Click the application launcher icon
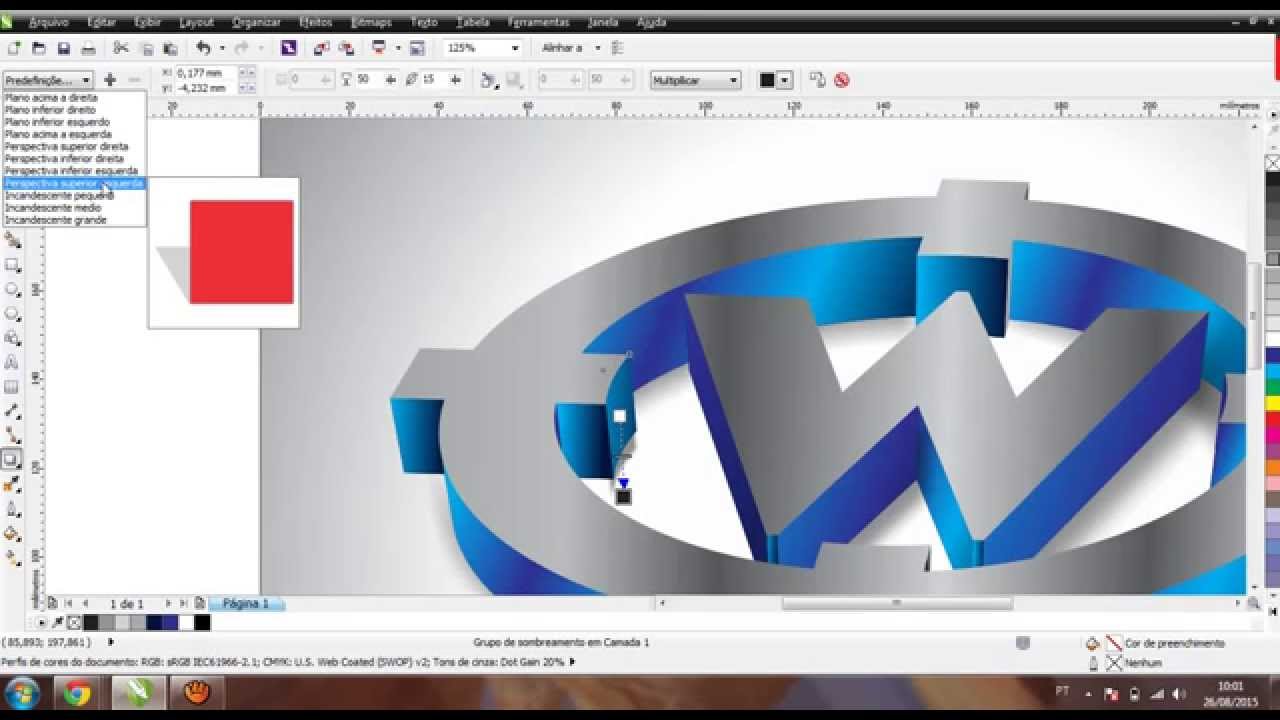The width and height of the screenshot is (1280, 720). [379, 48]
